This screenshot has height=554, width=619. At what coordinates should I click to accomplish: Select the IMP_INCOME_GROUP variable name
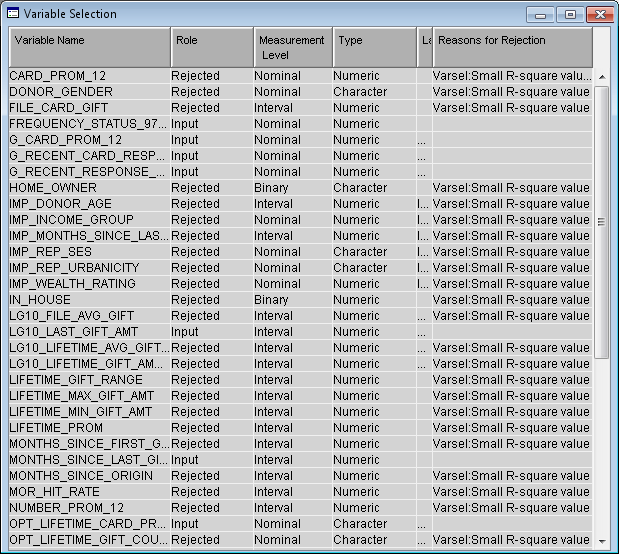point(71,220)
